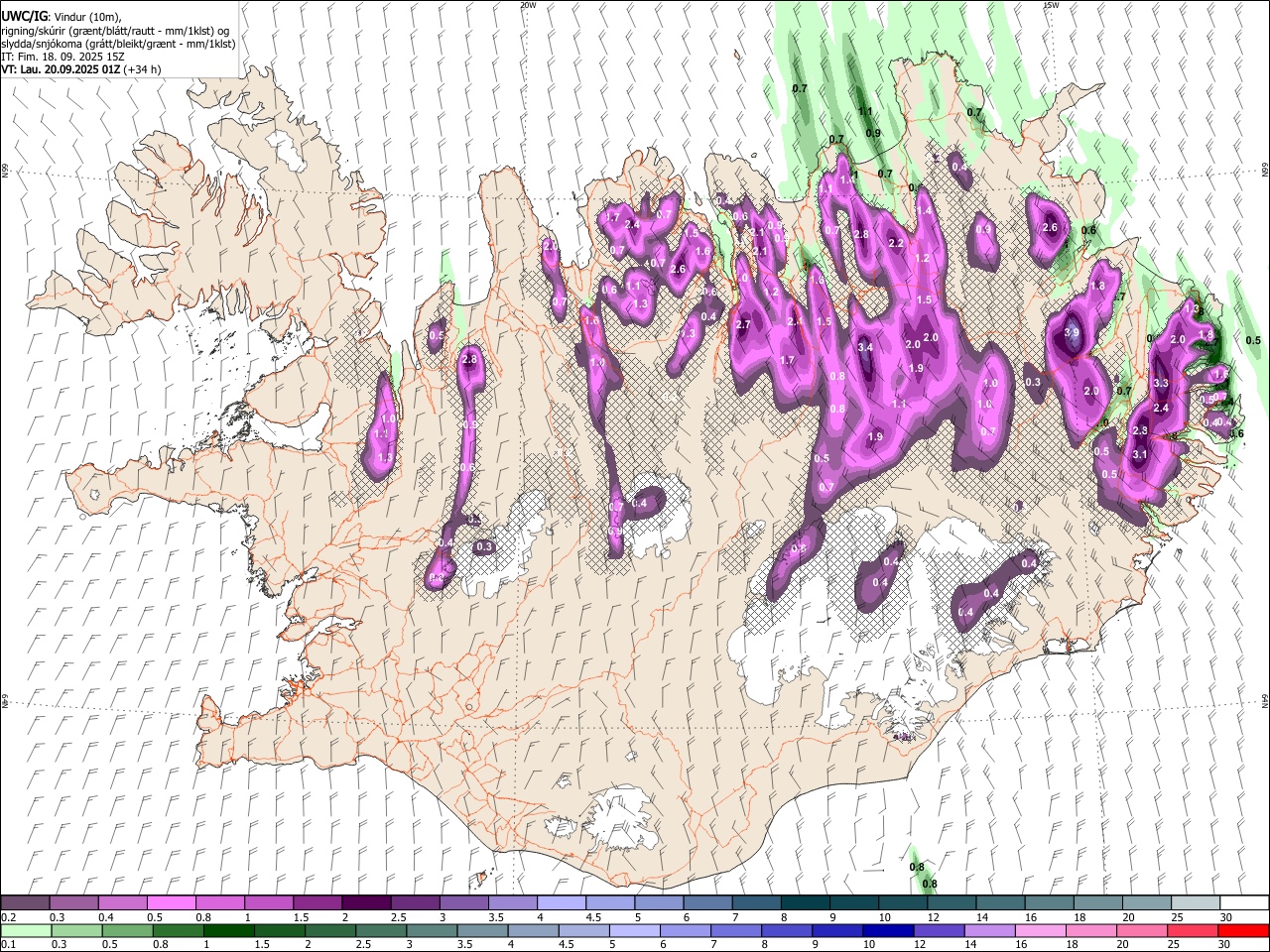Click the '2.2' snowfall value on map
1270x952 pixels.
(896, 243)
